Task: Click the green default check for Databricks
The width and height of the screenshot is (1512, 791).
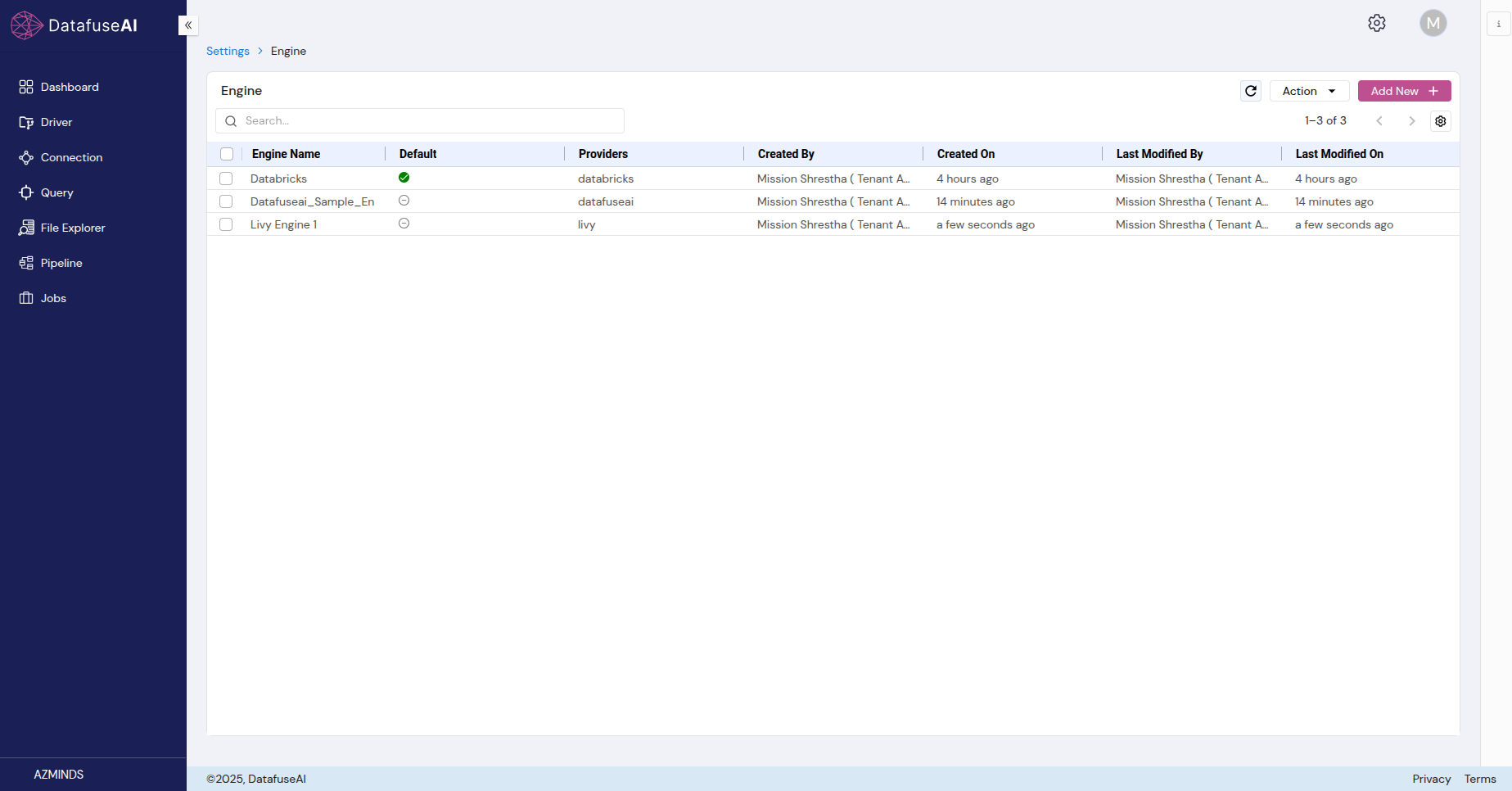Action: tap(404, 178)
